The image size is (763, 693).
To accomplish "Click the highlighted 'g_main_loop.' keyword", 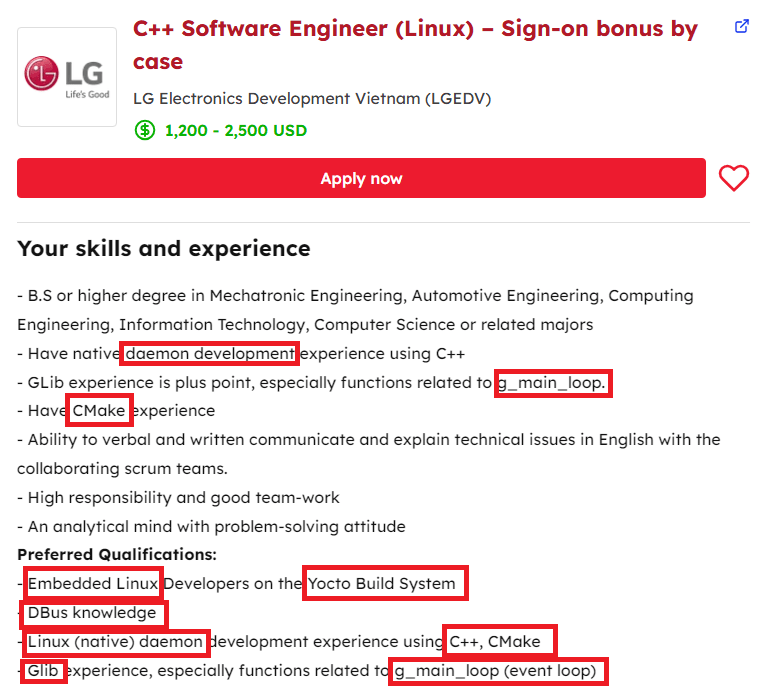I will tap(553, 383).
